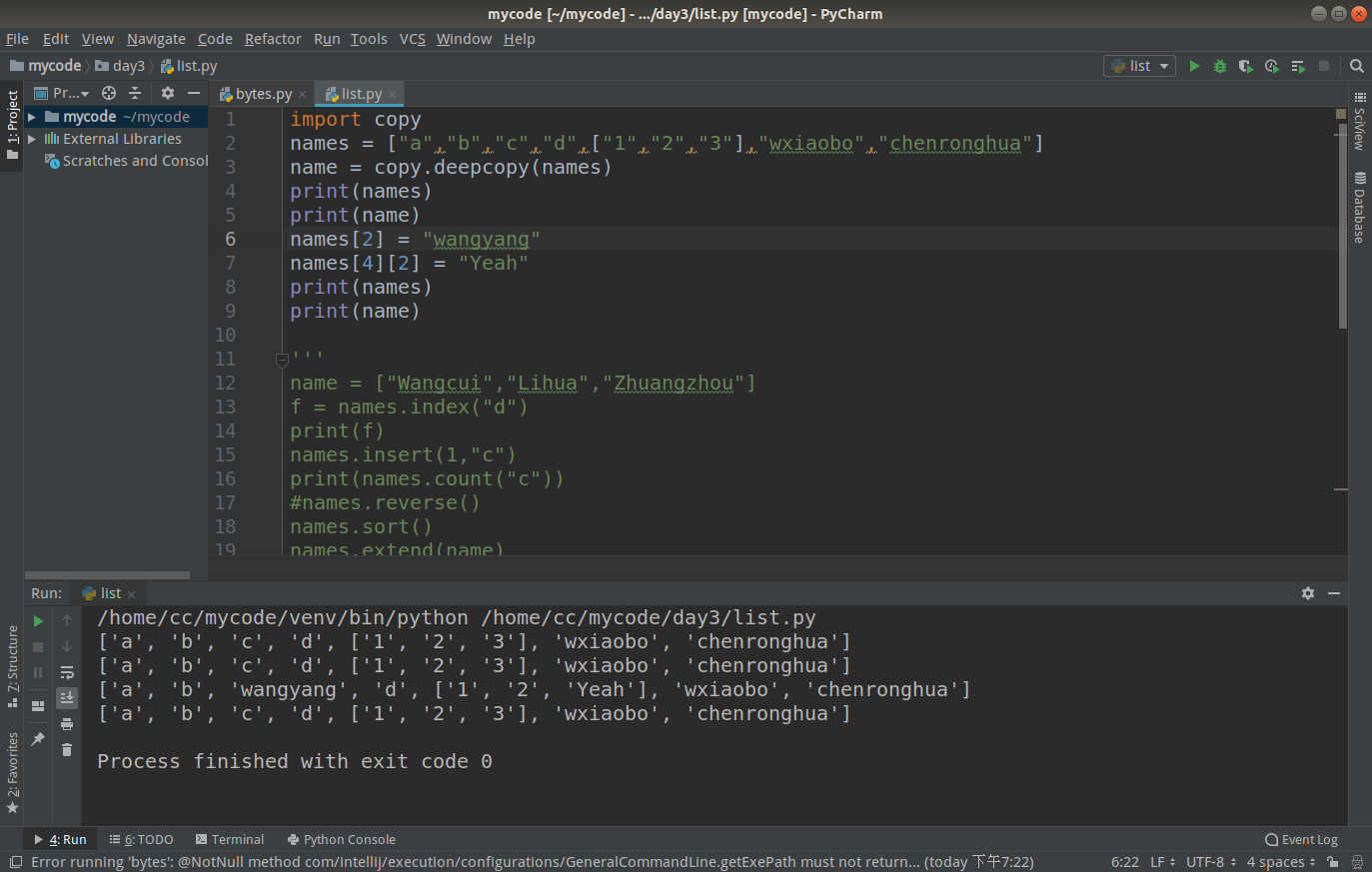Expand the mycode project folder
1372x872 pixels.
point(32,117)
